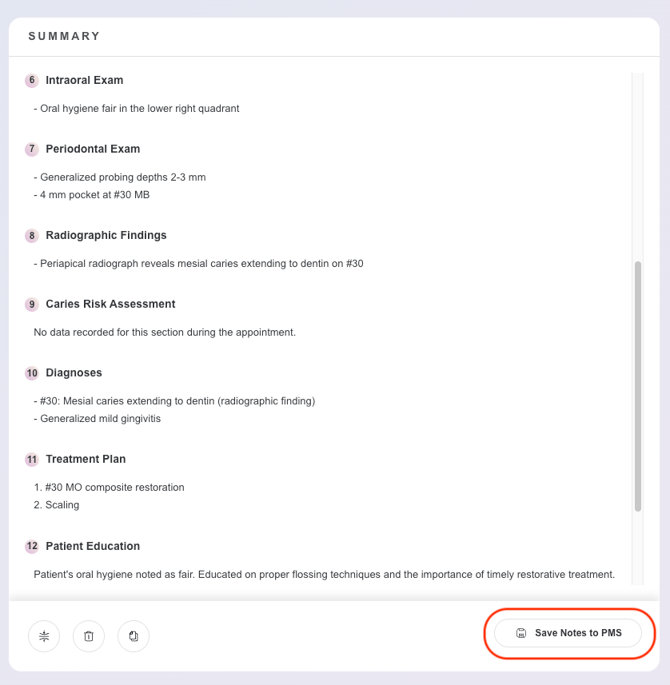Click the trash delete notes icon

89,636
